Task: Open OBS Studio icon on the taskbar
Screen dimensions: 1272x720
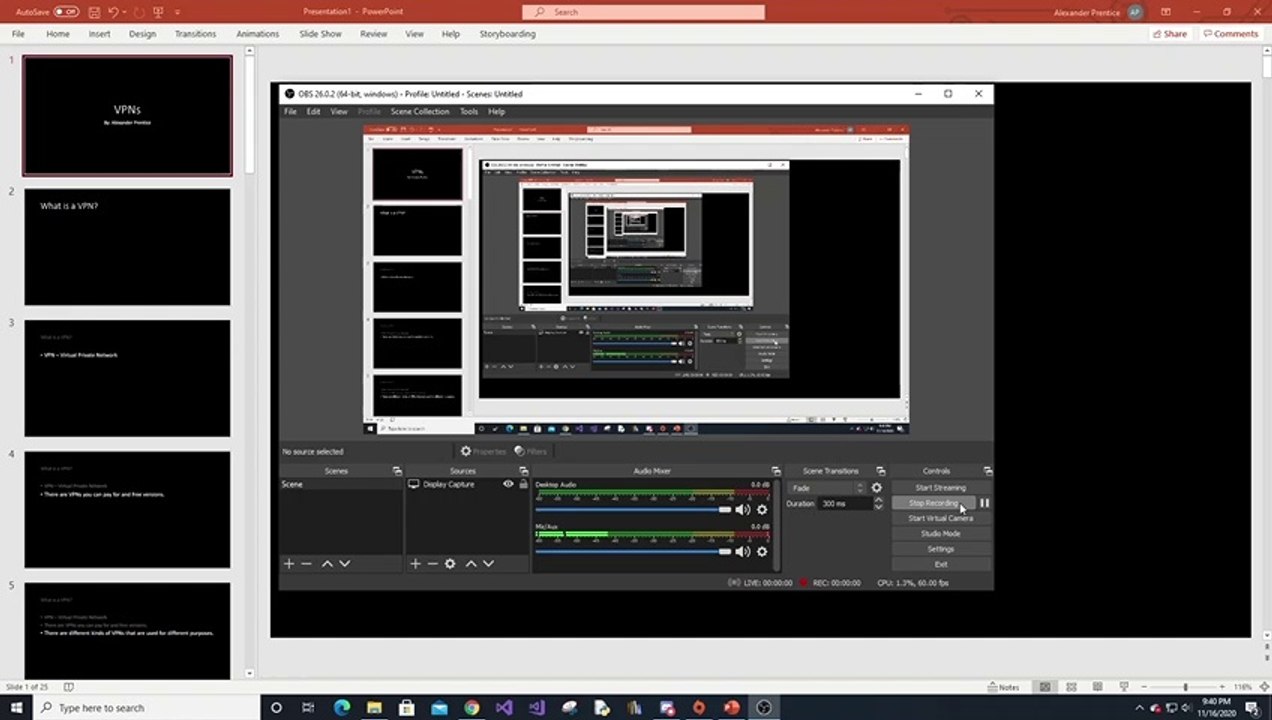Action: 764,708
